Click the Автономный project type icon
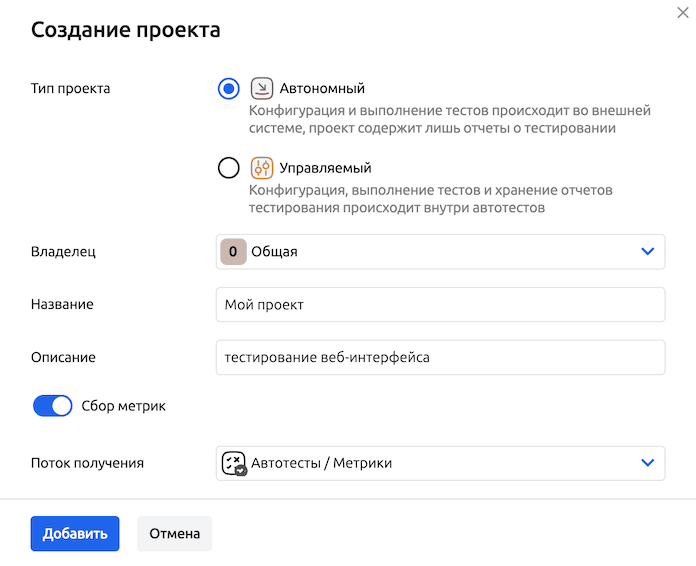Viewport: 696px width, 566px height. coord(261,88)
